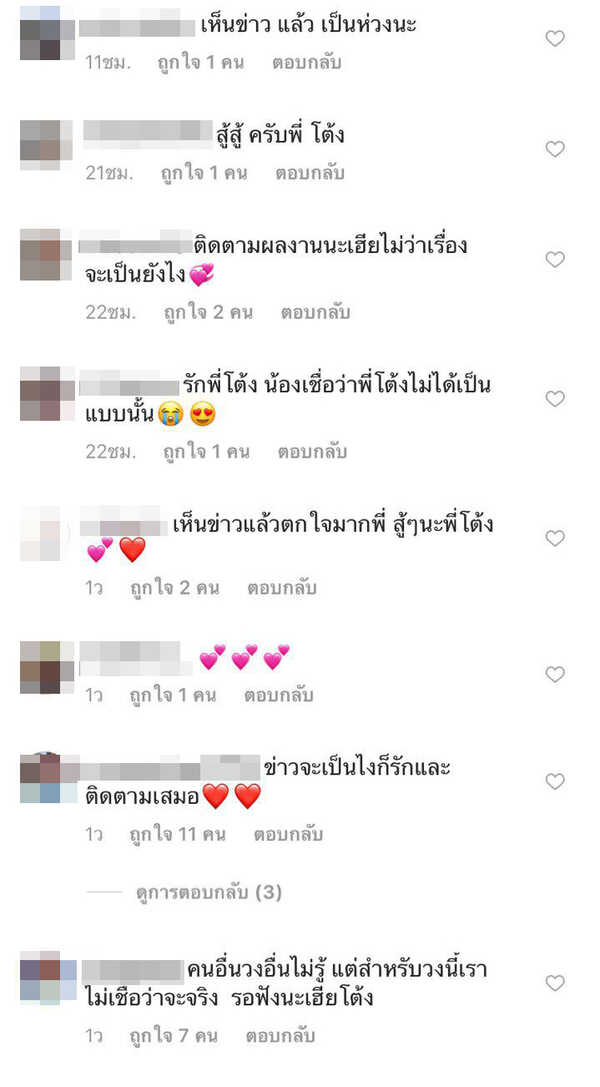Reply to the 11ชม. comment via ตอบกลับ
Image resolution: width=600 pixels, height=1087 pixels.
click(x=306, y=62)
